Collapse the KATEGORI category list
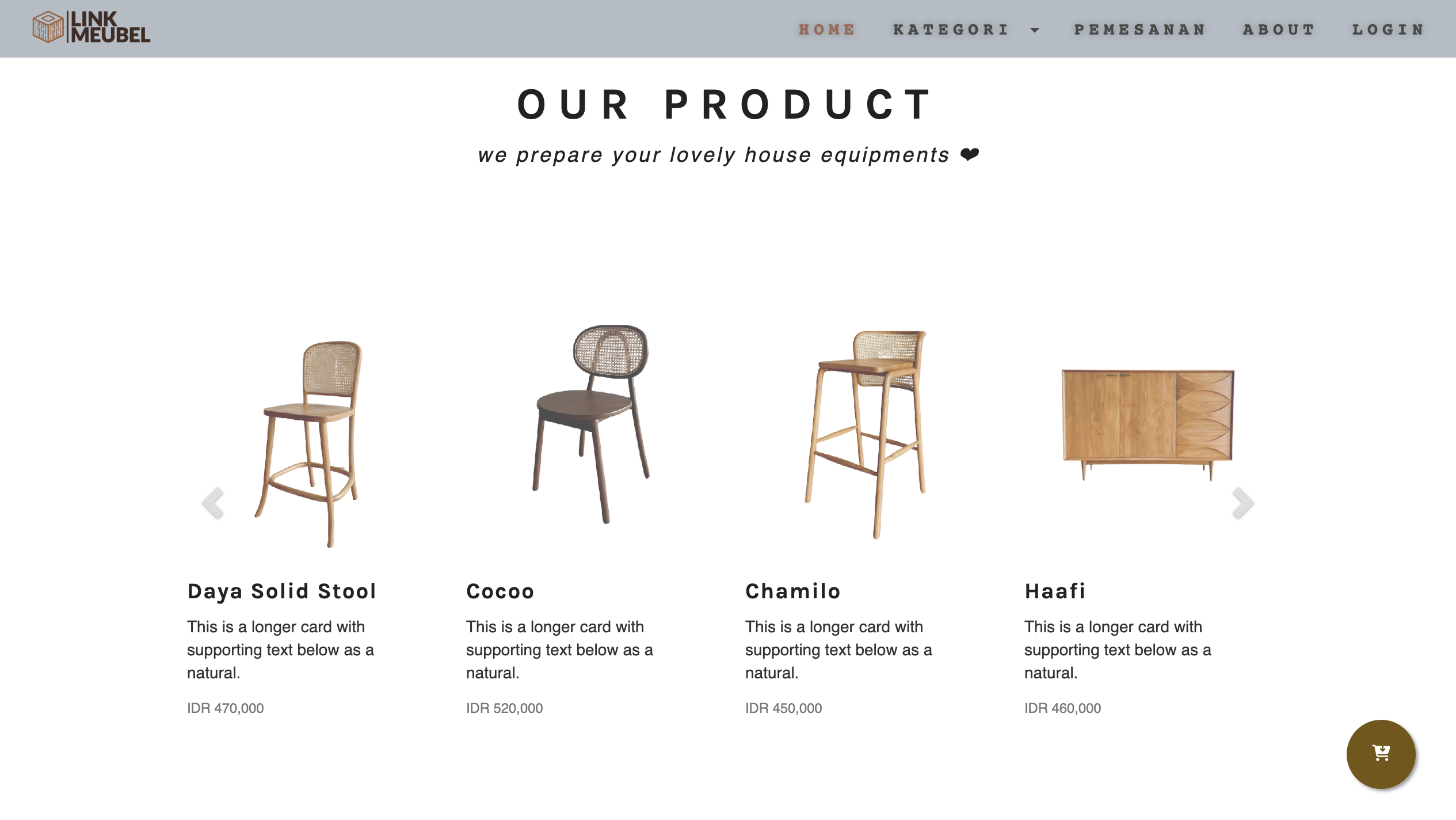This screenshot has width=1456, height=820. point(951,29)
